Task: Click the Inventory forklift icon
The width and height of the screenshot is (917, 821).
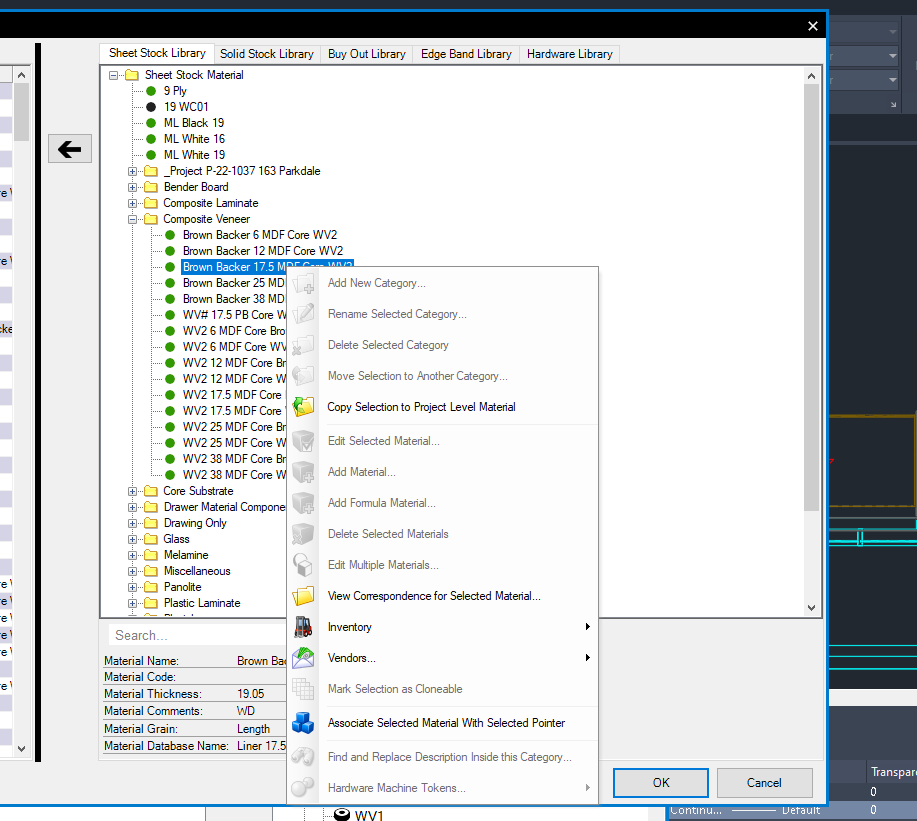Action: click(304, 627)
